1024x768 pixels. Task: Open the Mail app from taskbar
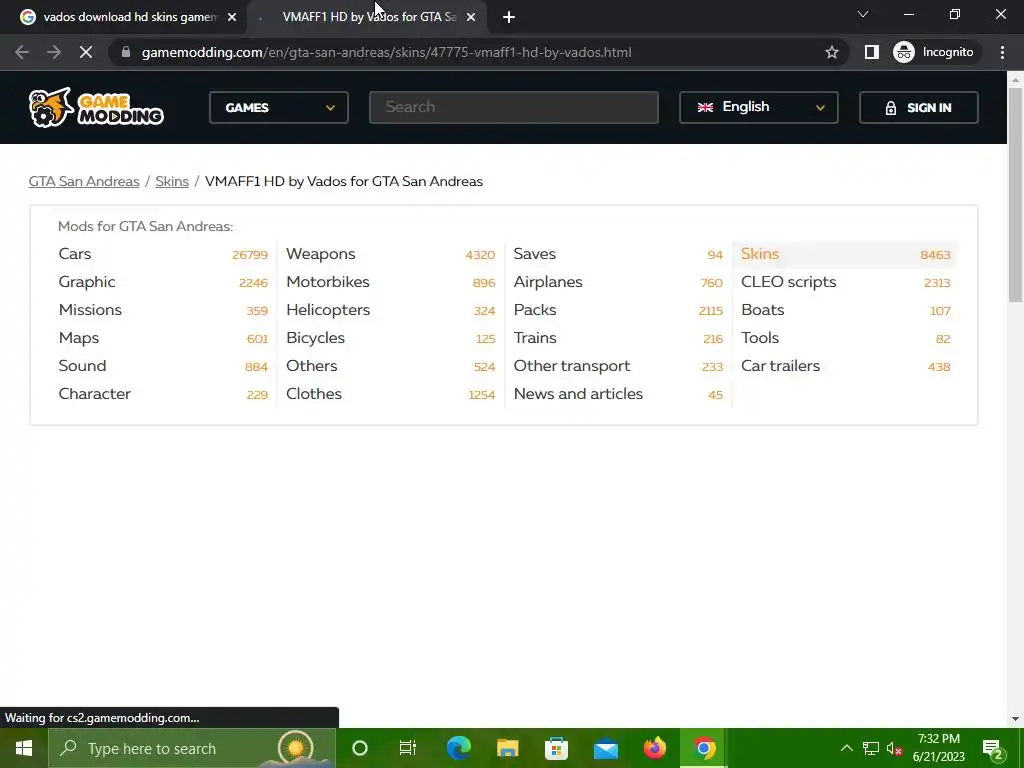605,748
